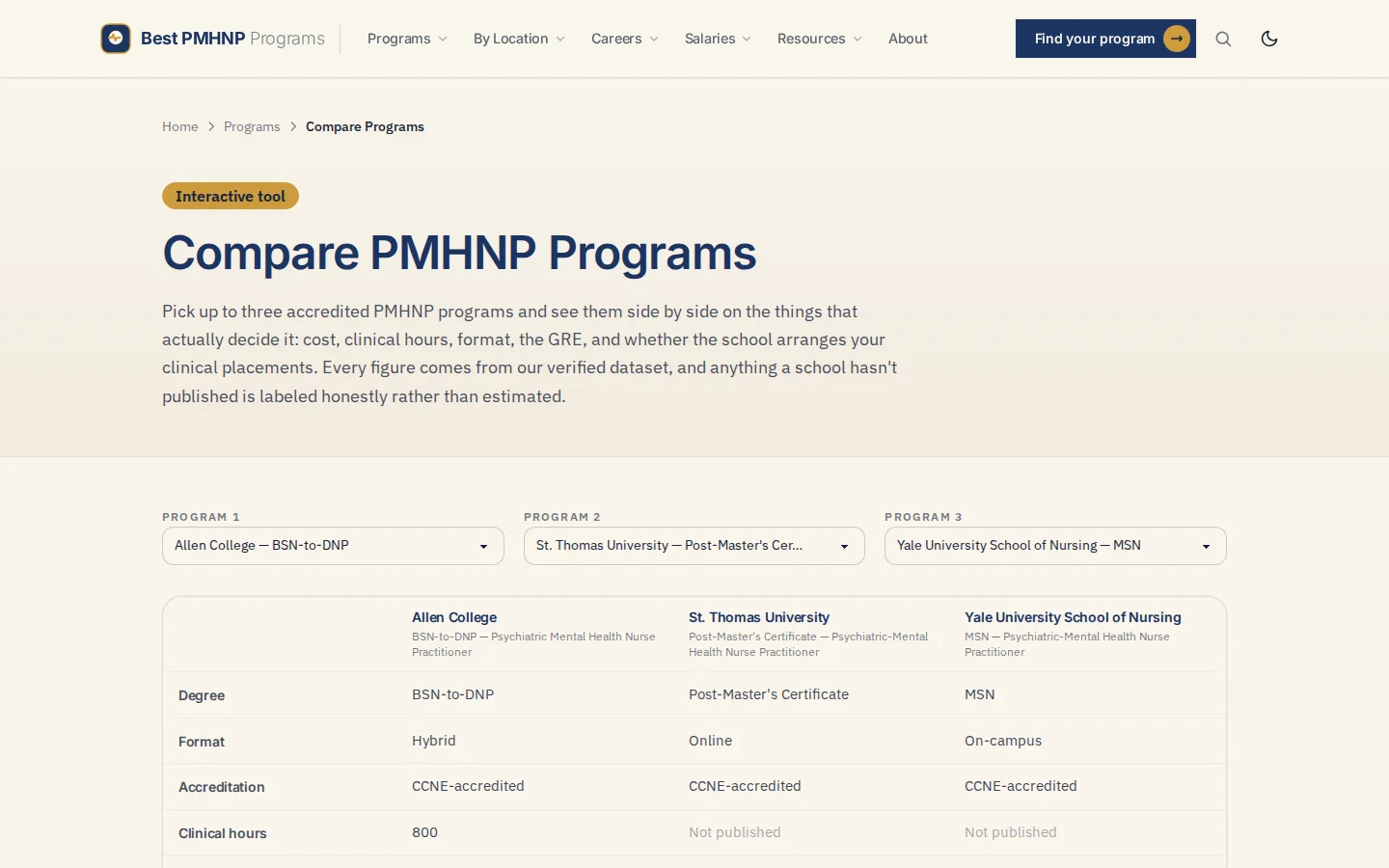
Task: Open the Program 2 dropdown showing St. Thomas University
Action: [x=694, y=546]
